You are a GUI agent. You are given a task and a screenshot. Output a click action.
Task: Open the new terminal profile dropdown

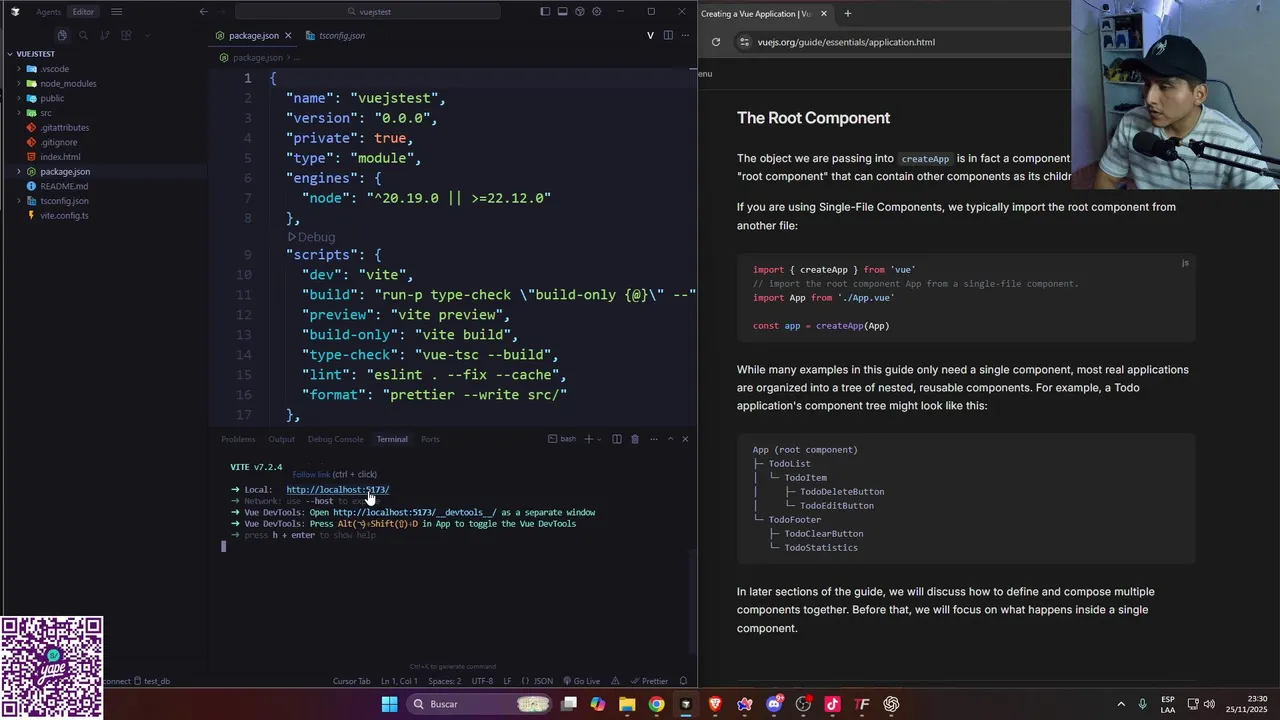click(599, 439)
